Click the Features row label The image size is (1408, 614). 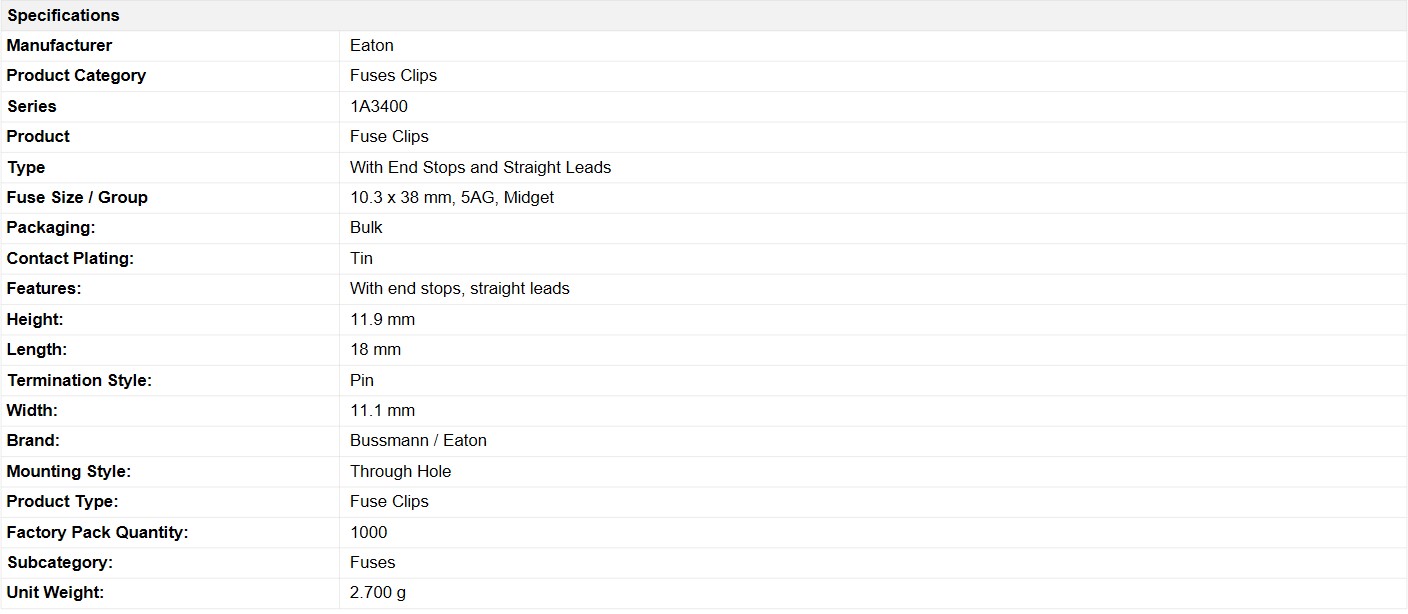click(x=44, y=288)
